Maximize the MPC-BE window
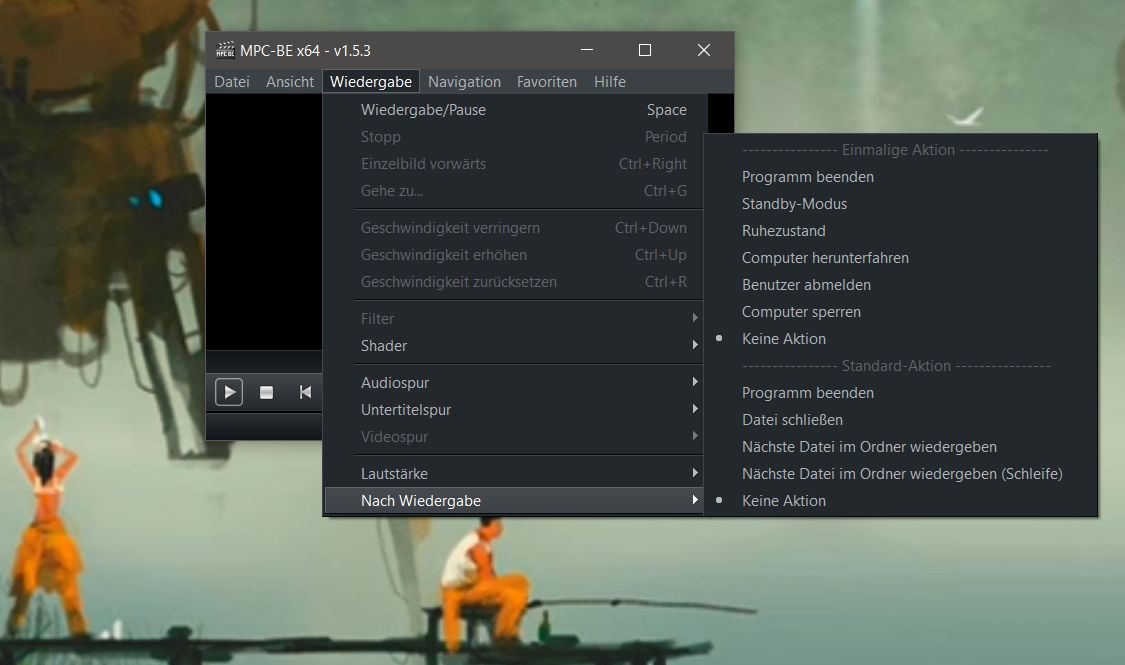Screen dimensions: 1125x665 pyautogui.click(x=645, y=50)
